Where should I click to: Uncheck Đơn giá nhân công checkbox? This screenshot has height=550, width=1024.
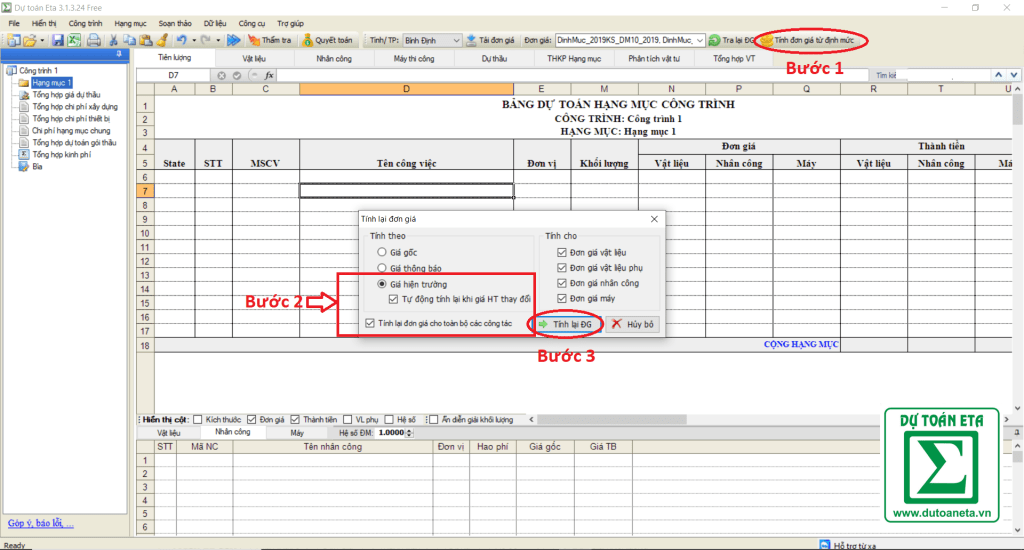tap(562, 283)
